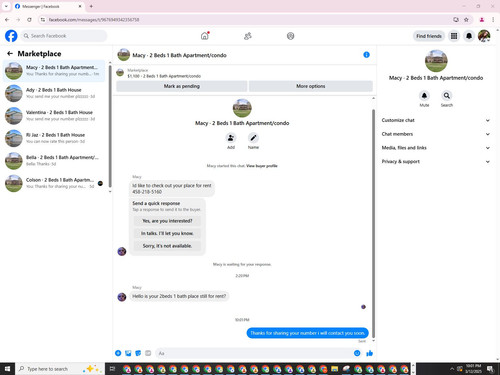The width and height of the screenshot is (500, 375).
Task: Bookmark this page with the star icon
Action: point(466,20)
